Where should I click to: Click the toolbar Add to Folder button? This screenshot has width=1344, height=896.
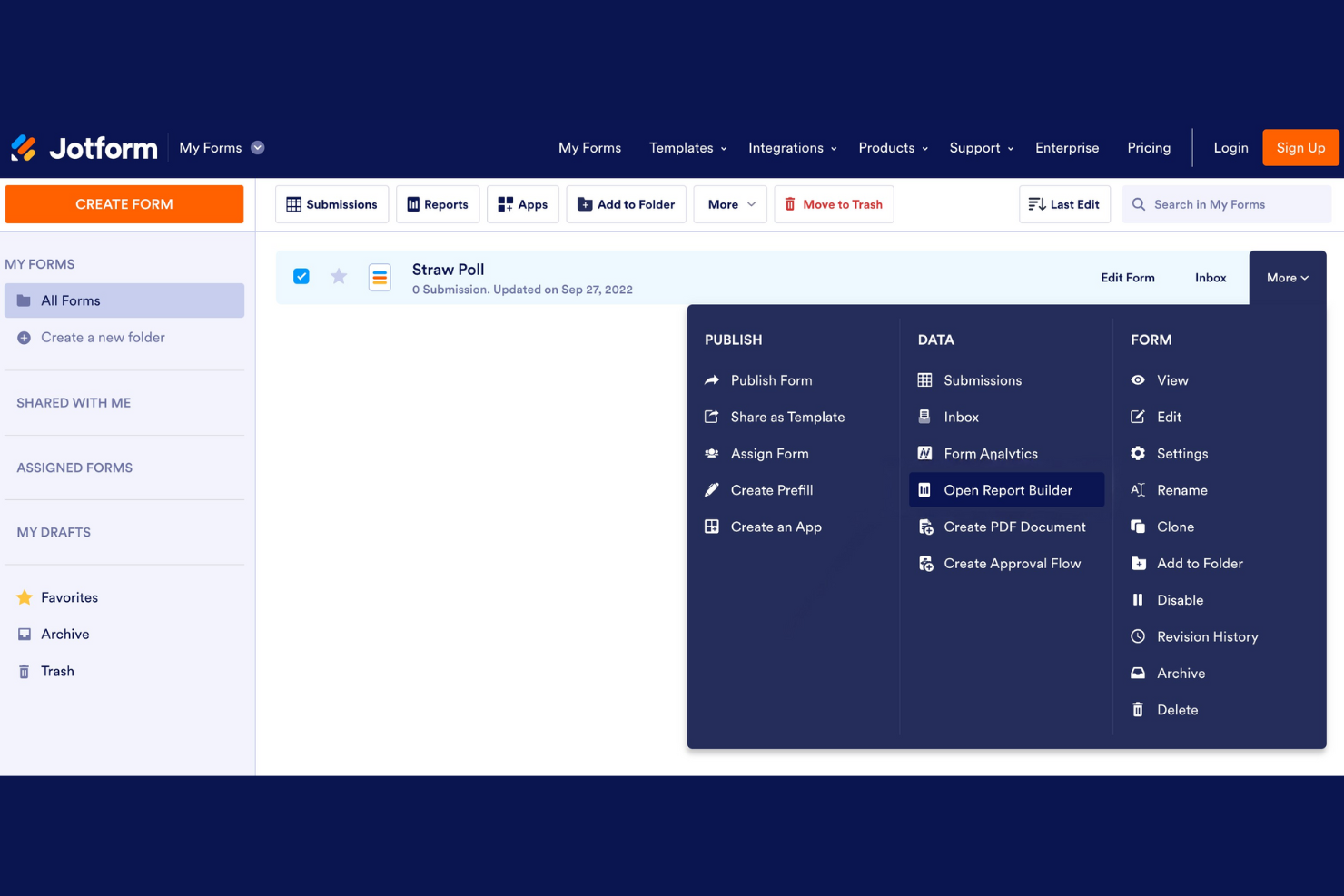point(627,204)
